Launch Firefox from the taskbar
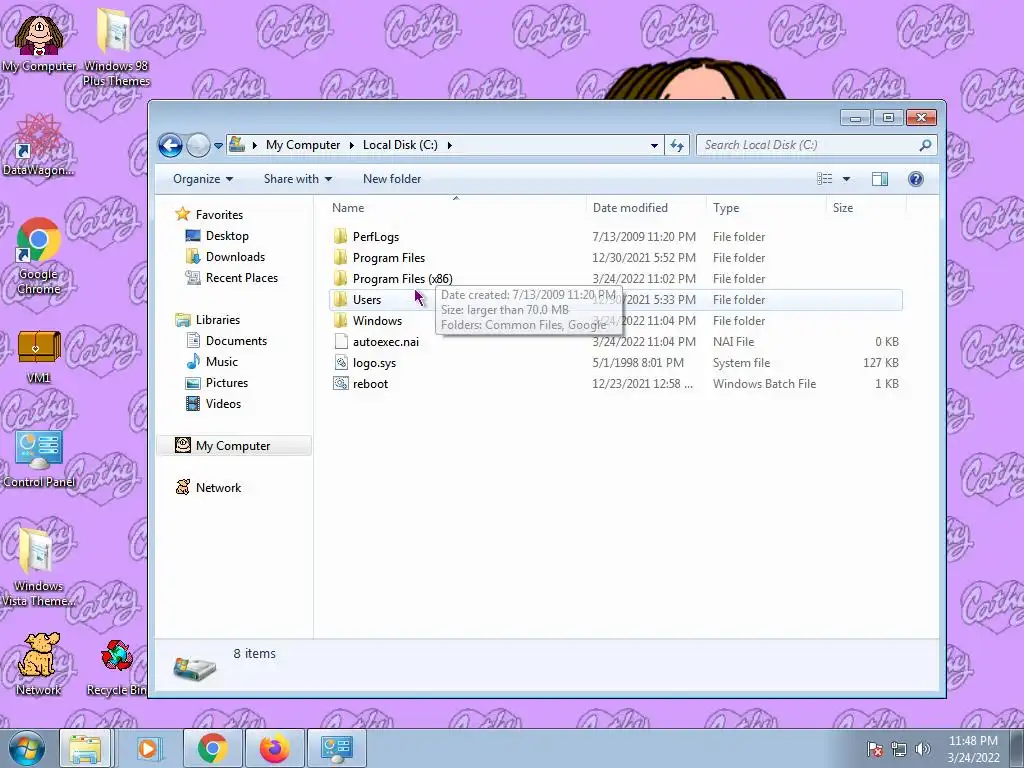This screenshot has width=1024, height=768. click(274, 748)
